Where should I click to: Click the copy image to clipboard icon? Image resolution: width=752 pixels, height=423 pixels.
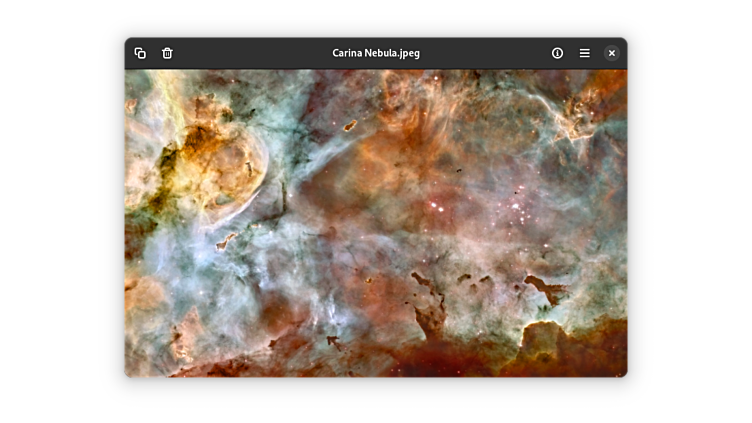tap(140, 53)
